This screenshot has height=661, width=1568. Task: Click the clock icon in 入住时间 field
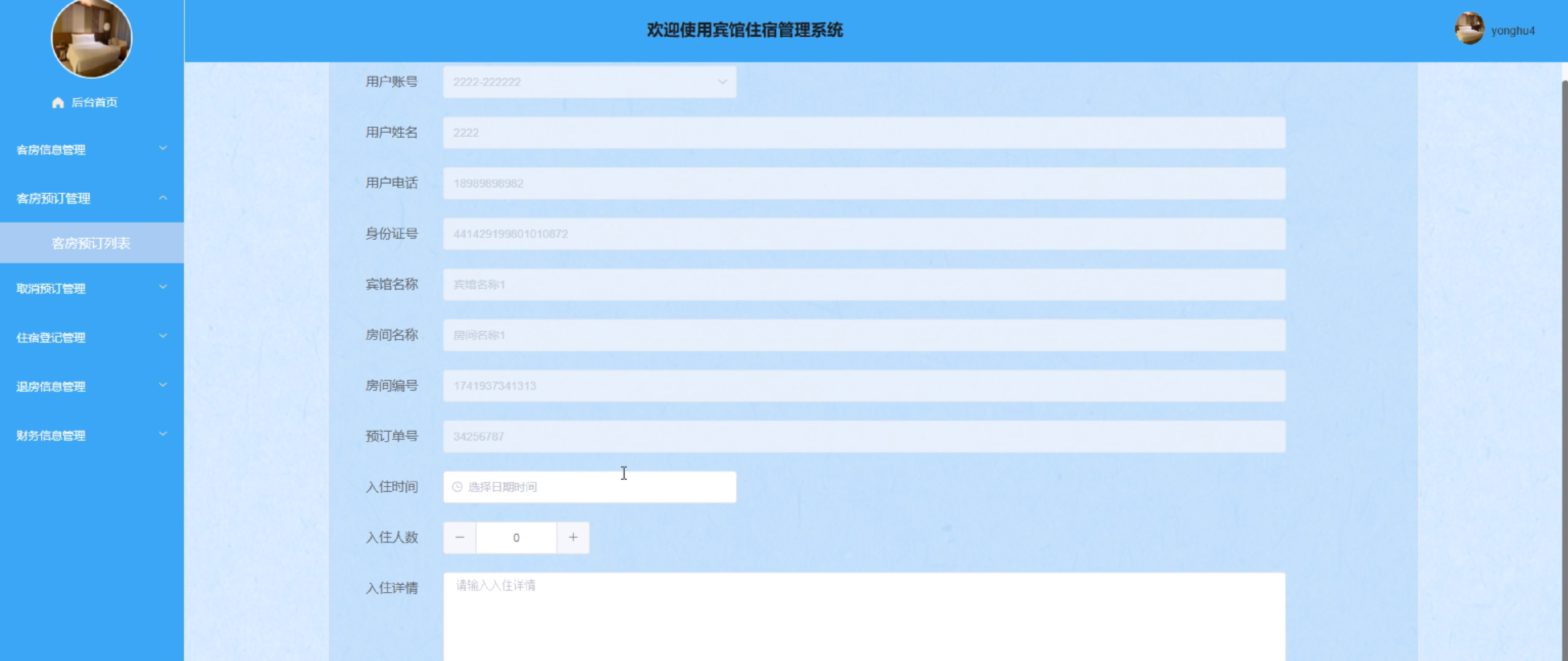pos(457,487)
